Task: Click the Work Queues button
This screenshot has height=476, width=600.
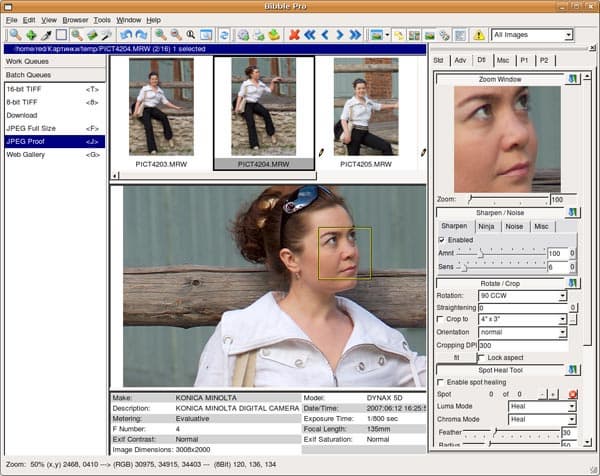Action: click(x=55, y=61)
